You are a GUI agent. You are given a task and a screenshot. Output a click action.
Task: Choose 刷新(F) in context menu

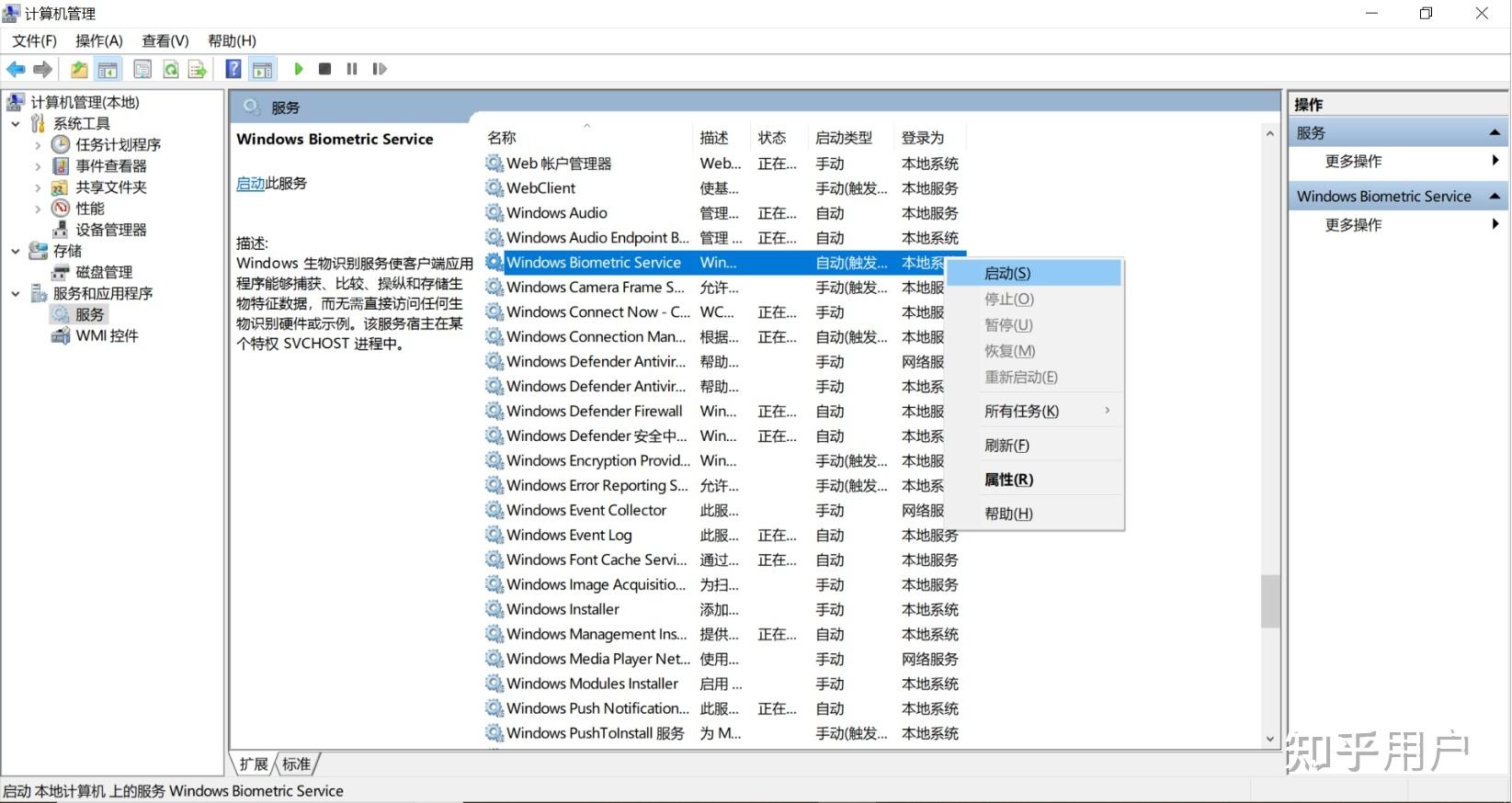click(x=1034, y=446)
